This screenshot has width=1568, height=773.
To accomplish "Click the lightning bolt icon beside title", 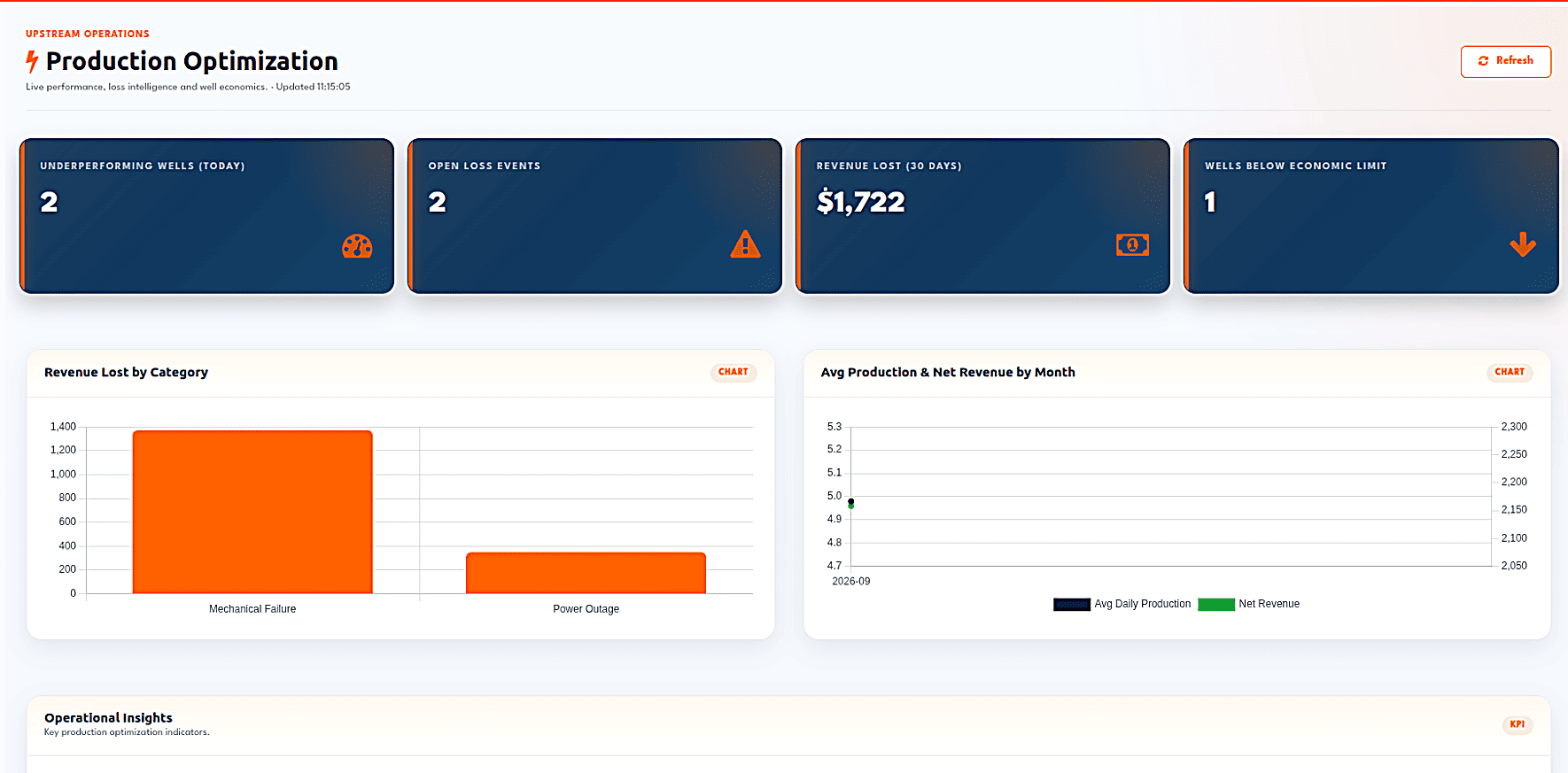I will 32,61.
